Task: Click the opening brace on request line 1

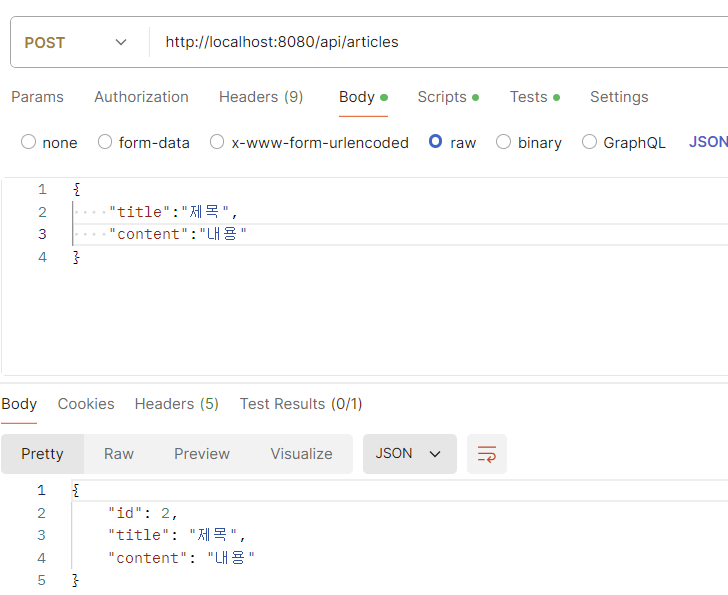Action: click(77, 189)
